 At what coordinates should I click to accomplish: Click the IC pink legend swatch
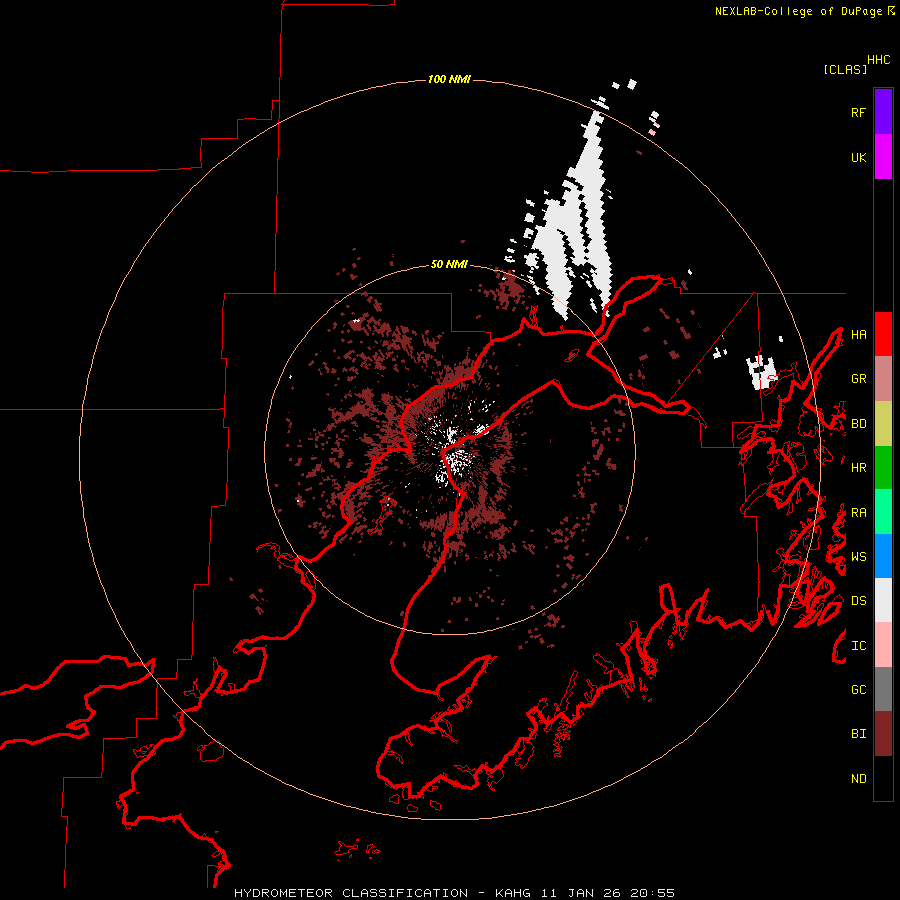pos(883,645)
